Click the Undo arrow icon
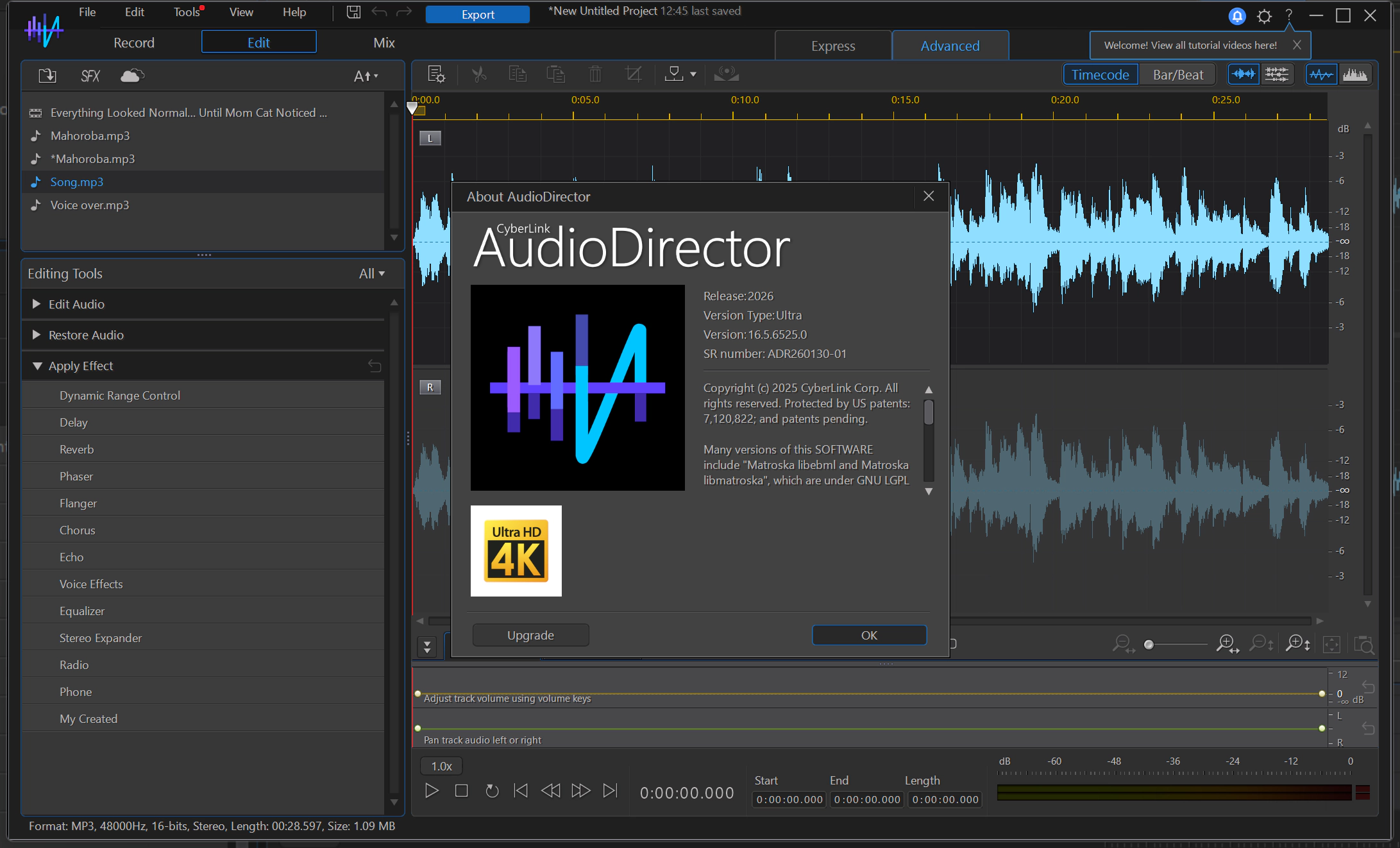The image size is (1400, 848). click(x=380, y=12)
